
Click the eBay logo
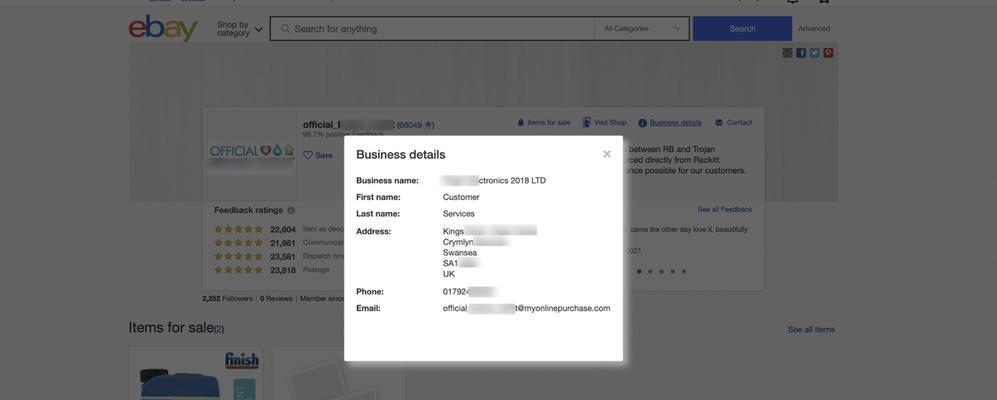click(163, 29)
